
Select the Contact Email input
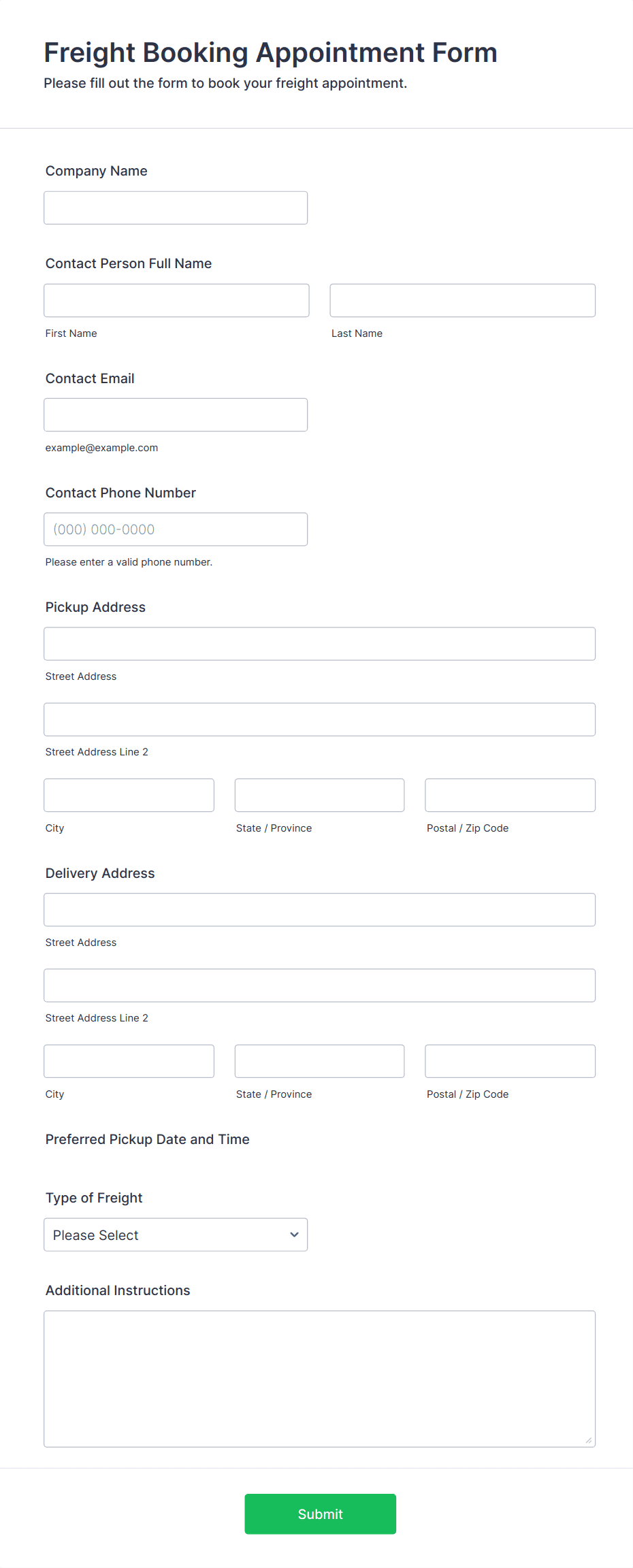176,414
